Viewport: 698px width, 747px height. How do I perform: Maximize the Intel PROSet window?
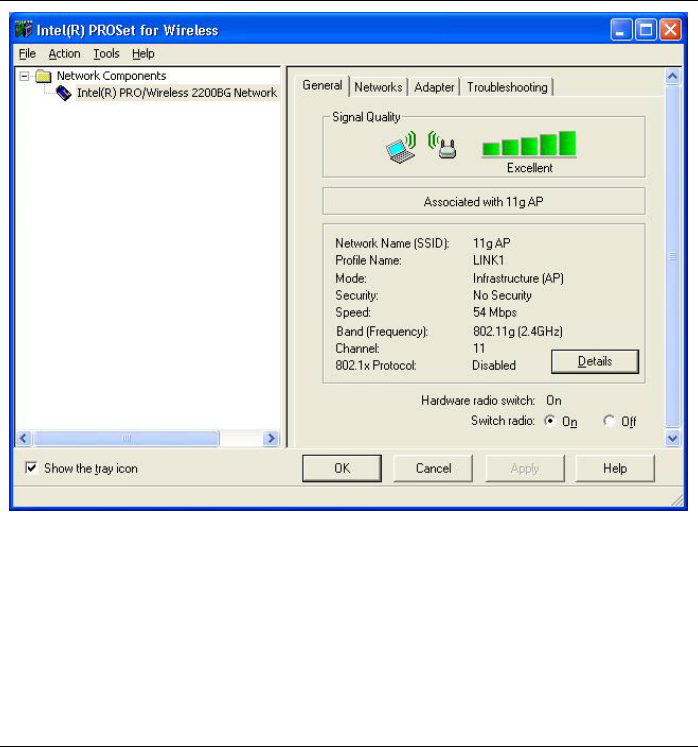(646, 30)
